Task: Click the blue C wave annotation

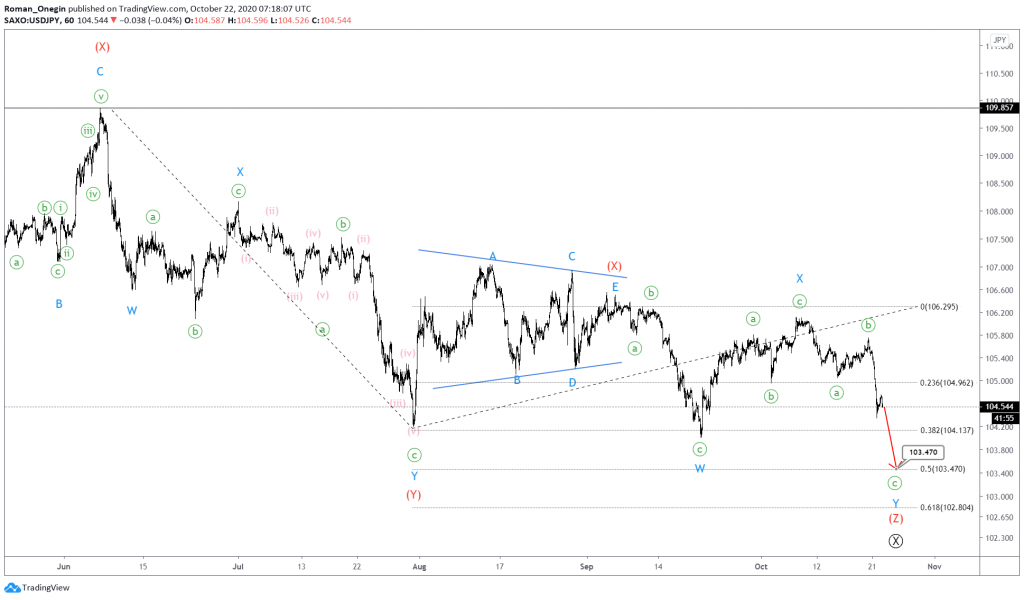Action: [x=98, y=71]
